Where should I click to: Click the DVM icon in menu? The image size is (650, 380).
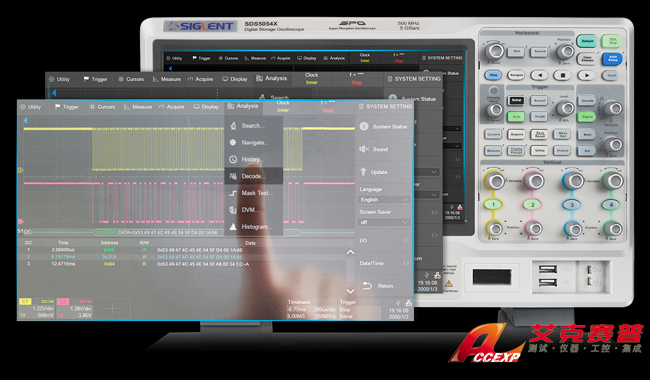point(233,210)
